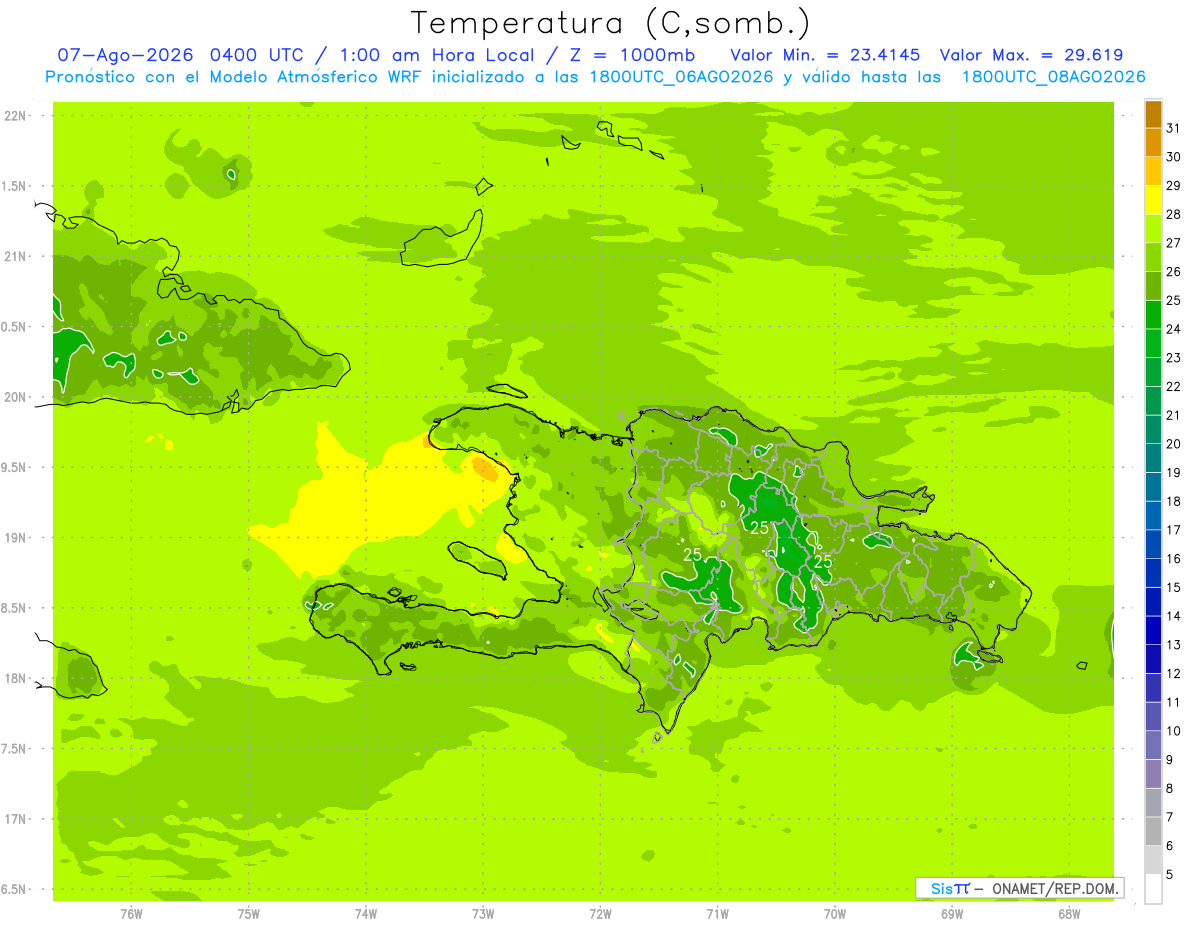This screenshot has width=1200, height=927.
Task: Click the legend label "20"
Action: tap(1174, 444)
